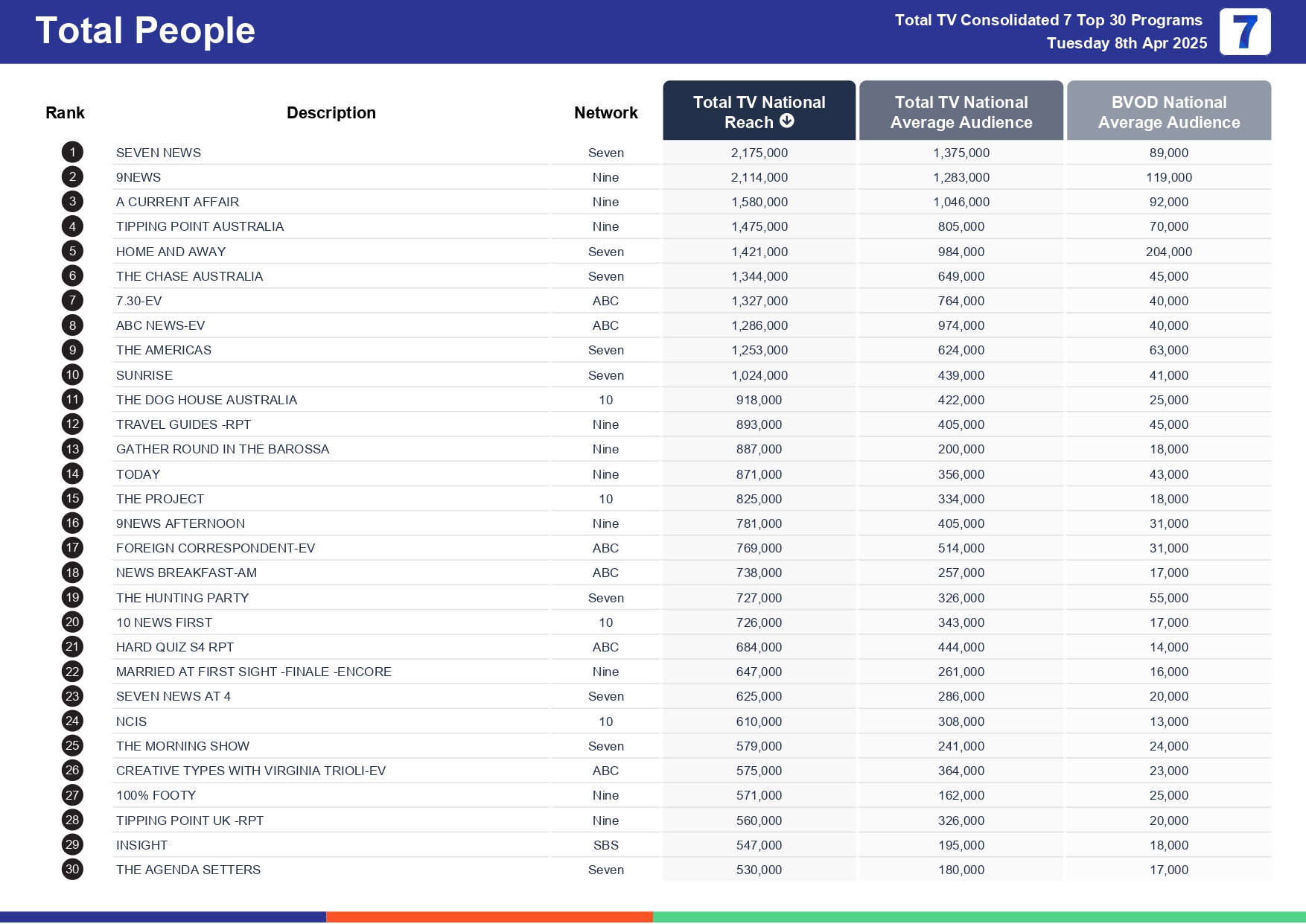The image size is (1306, 924).
Task: Click the Network column heading
Action: pyautogui.click(x=605, y=112)
